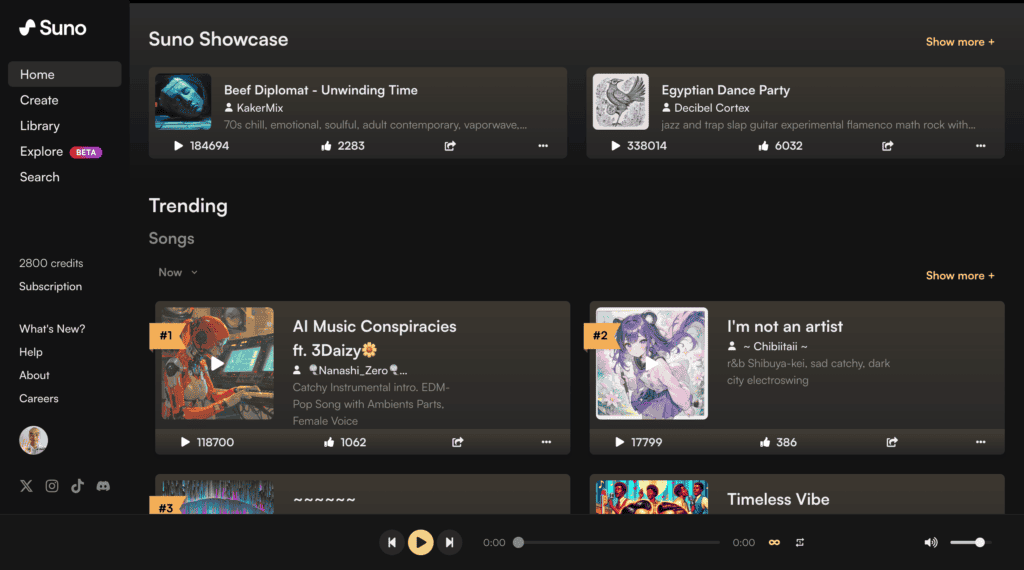Screen dimensions: 1024x570
Task: Open the Create page
Action: (39, 100)
